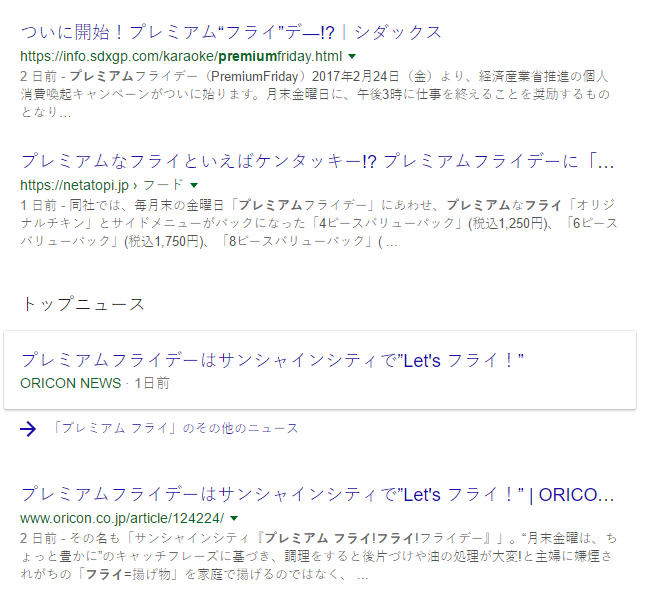The width and height of the screenshot is (646, 596).
Task: Click the info.sdxgp.com/karaoke/premiumfriday.html URL
Action: coord(181,56)
